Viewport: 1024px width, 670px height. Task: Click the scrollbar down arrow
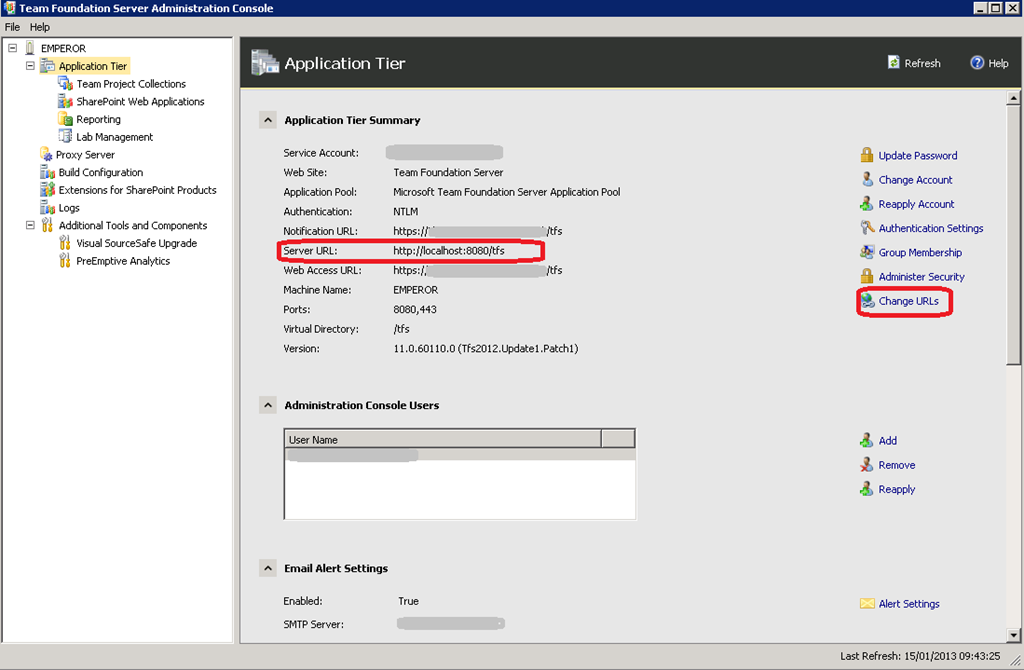1013,635
